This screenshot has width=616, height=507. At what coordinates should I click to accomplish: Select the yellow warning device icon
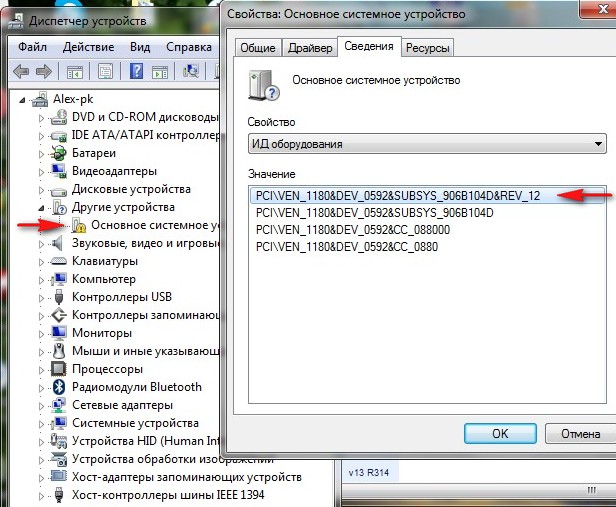coord(80,225)
